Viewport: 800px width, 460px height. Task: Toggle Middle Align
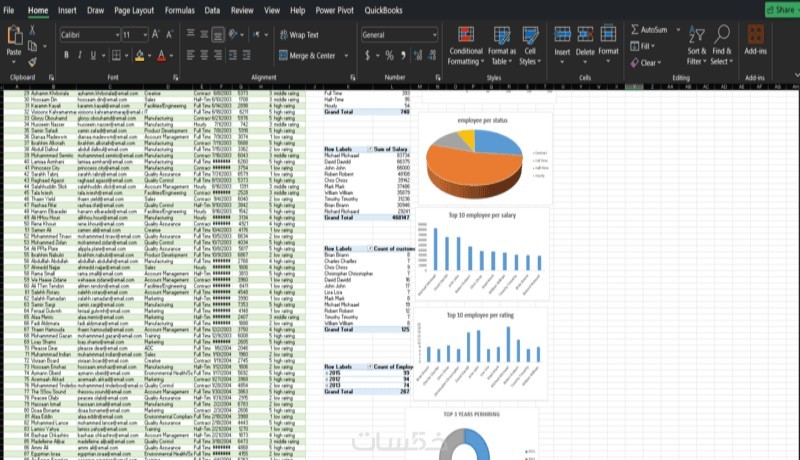(204, 34)
